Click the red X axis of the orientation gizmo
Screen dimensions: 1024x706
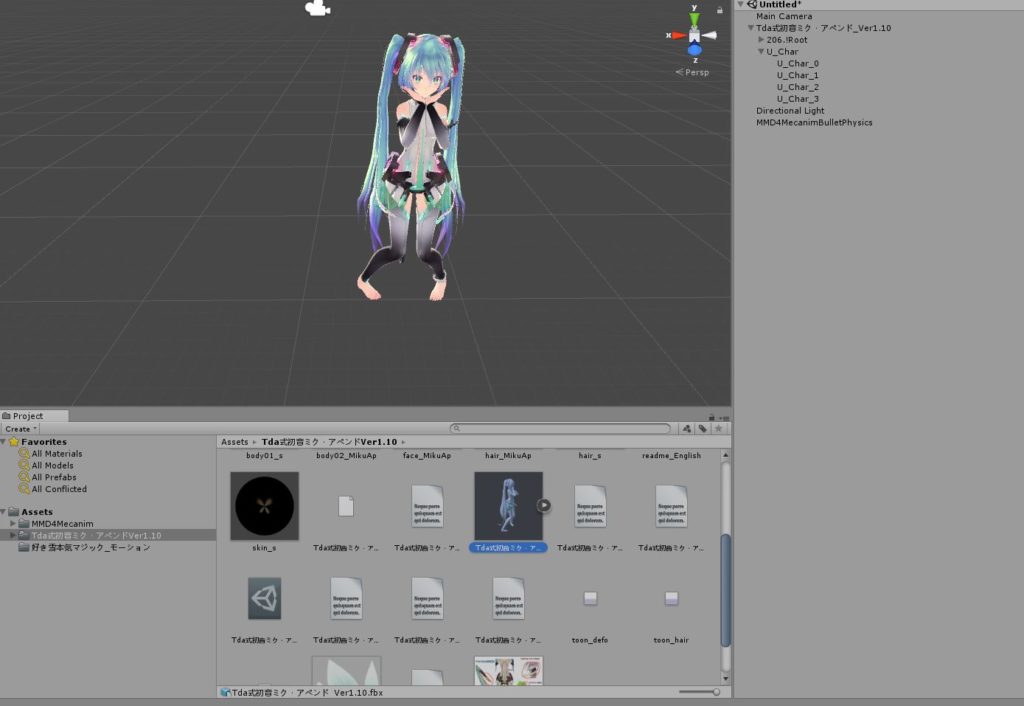click(677, 35)
